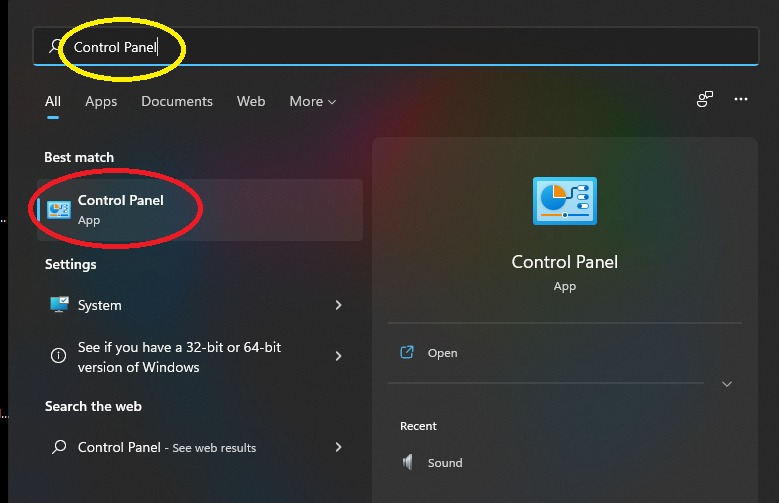Click the web search magnifier icon
This screenshot has height=503, width=779.
pyautogui.click(x=59, y=447)
